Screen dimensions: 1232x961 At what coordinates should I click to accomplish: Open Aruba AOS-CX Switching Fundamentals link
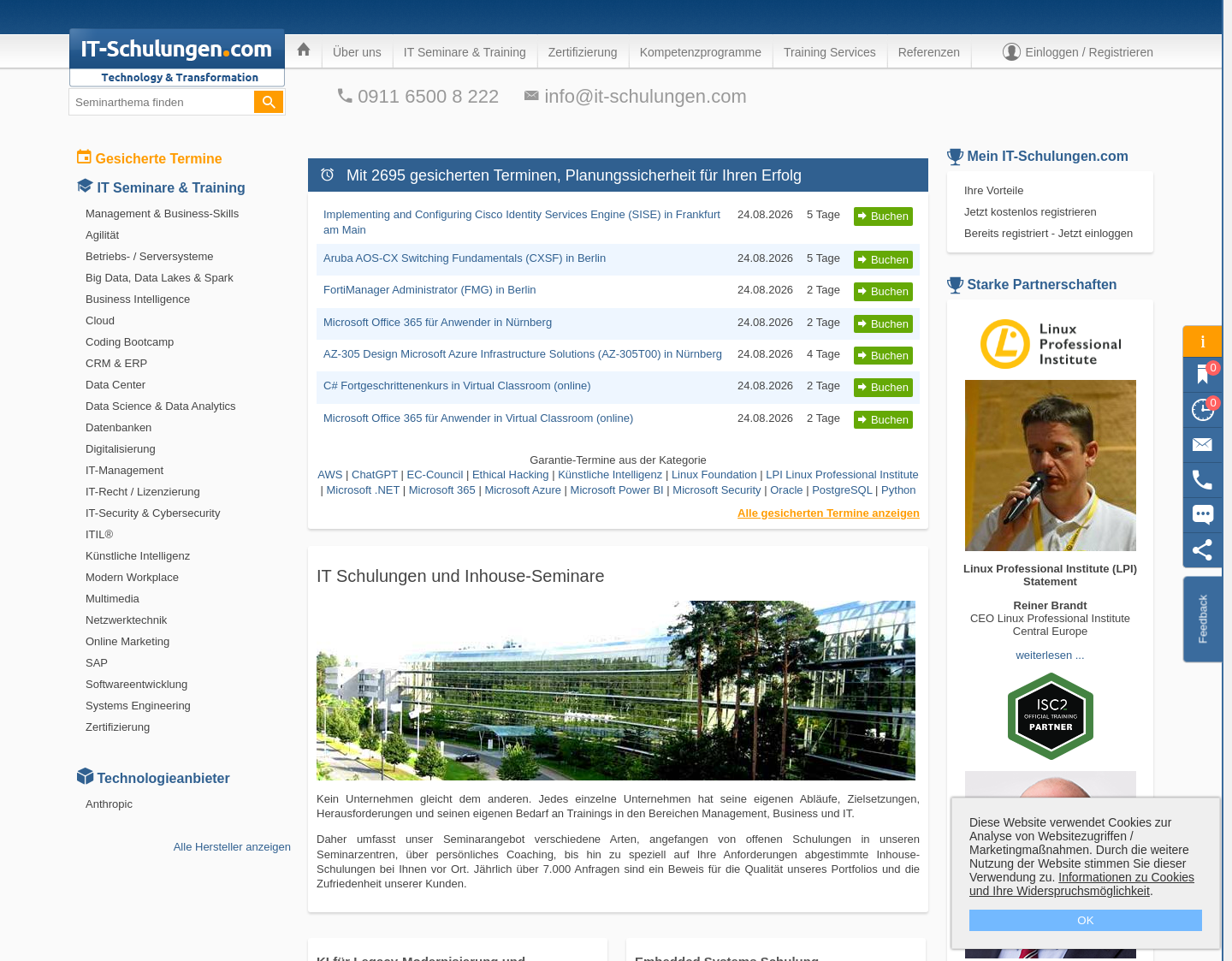tap(465, 258)
